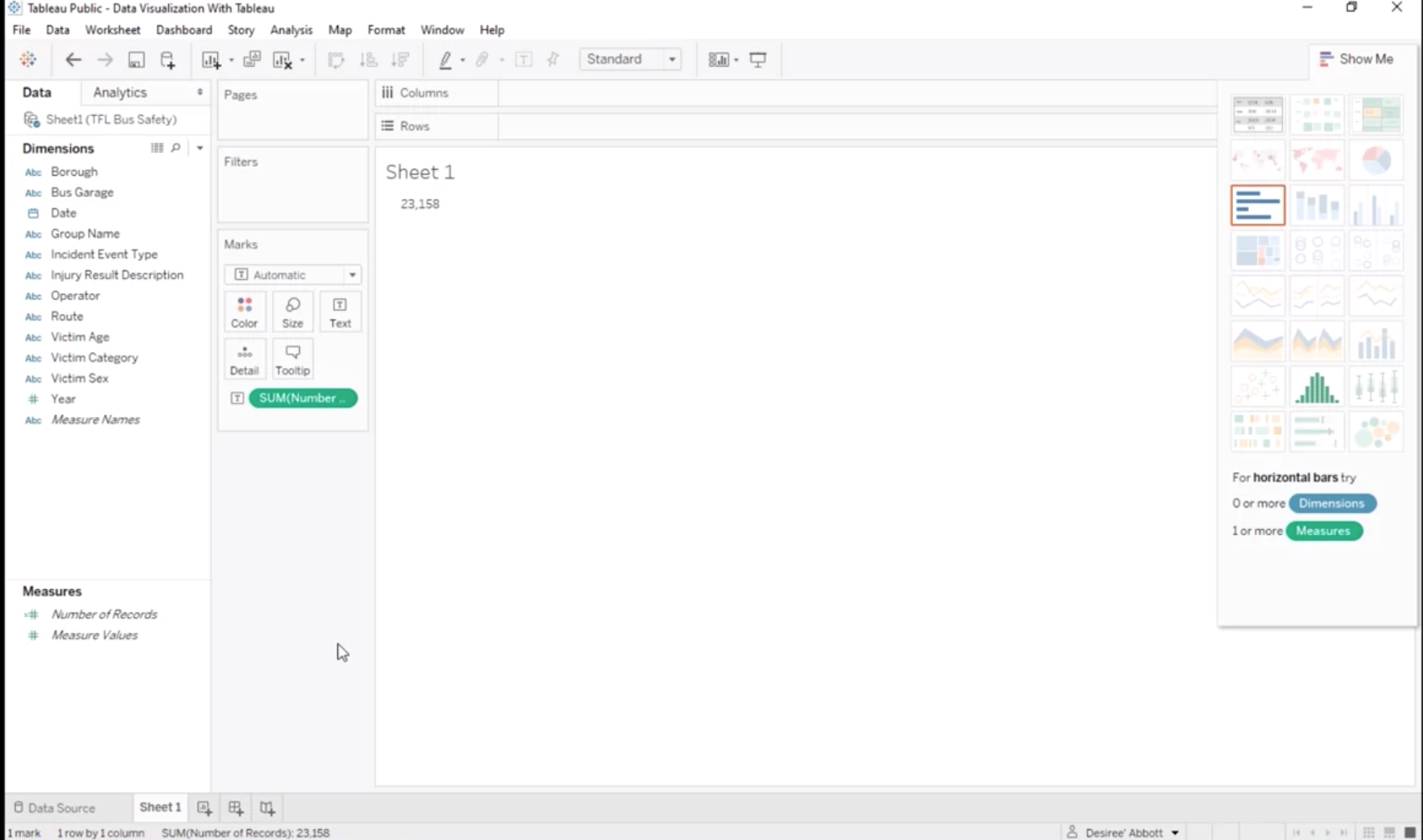Click the Show/hide cards icon
The width and height of the screenshot is (1423, 840).
[718, 59]
